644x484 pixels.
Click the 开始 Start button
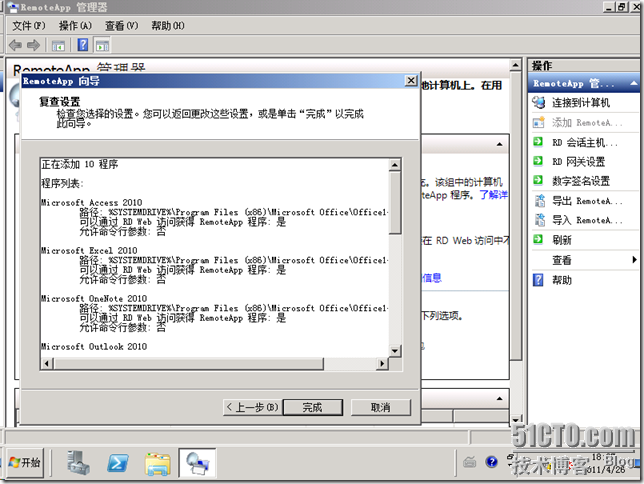click(25, 463)
